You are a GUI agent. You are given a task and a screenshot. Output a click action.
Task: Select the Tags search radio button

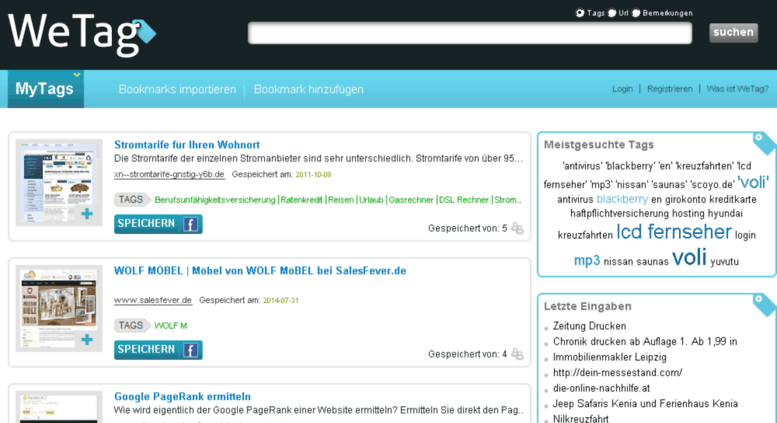pyautogui.click(x=580, y=13)
